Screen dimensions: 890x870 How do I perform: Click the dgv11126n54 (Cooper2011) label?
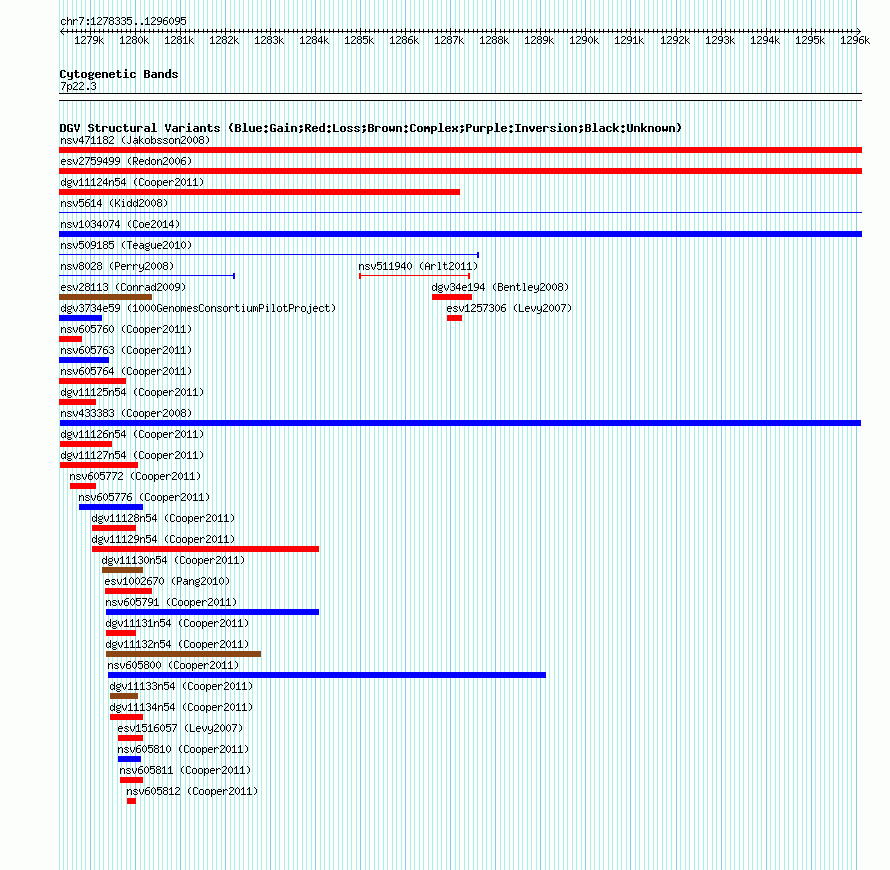point(132,434)
